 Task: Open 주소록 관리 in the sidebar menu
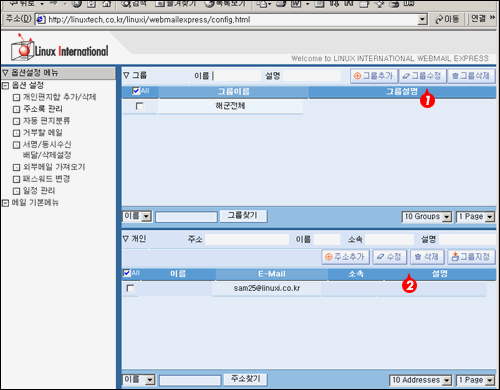click(43, 109)
